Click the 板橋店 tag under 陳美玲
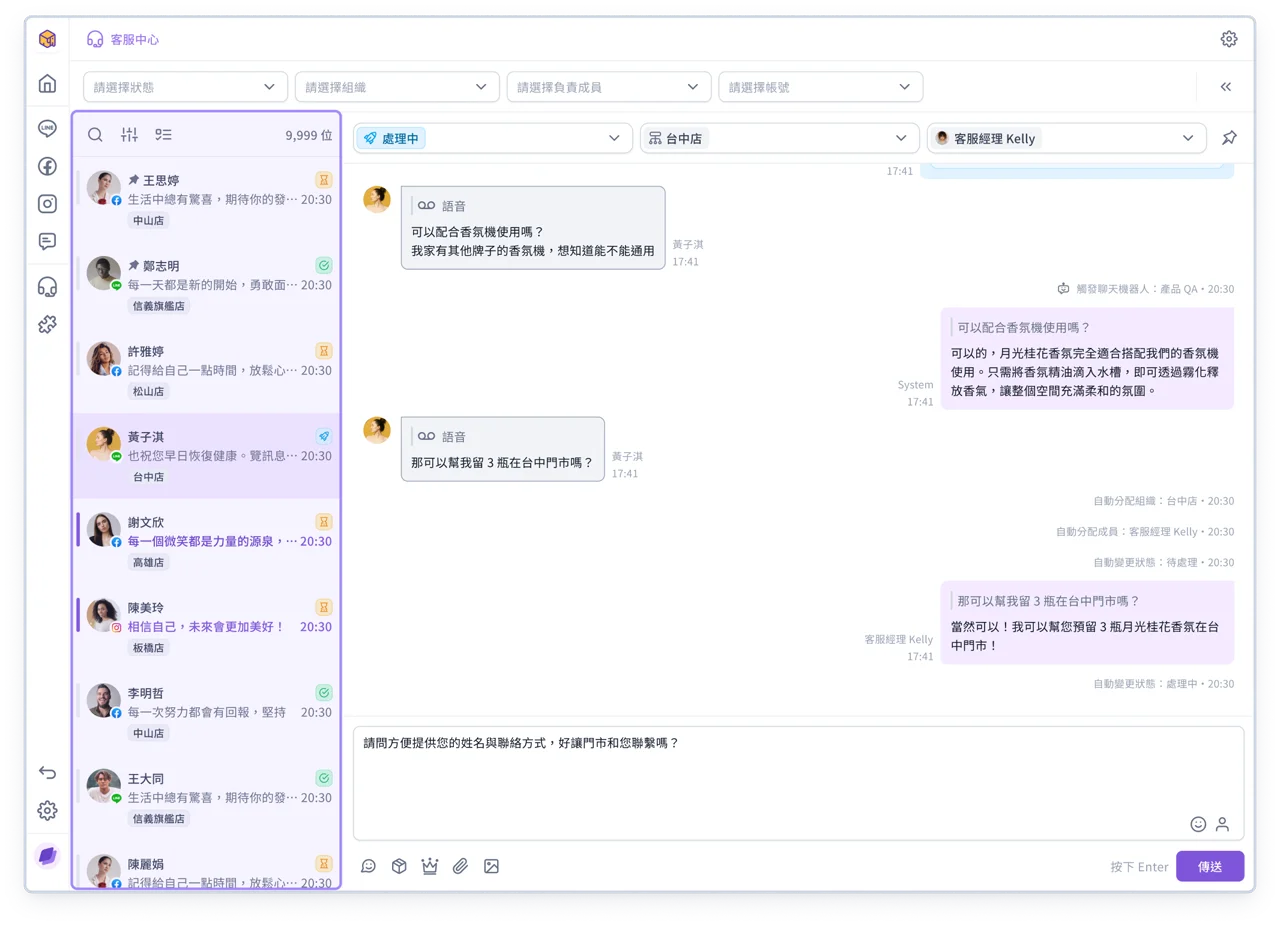 click(x=148, y=648)
